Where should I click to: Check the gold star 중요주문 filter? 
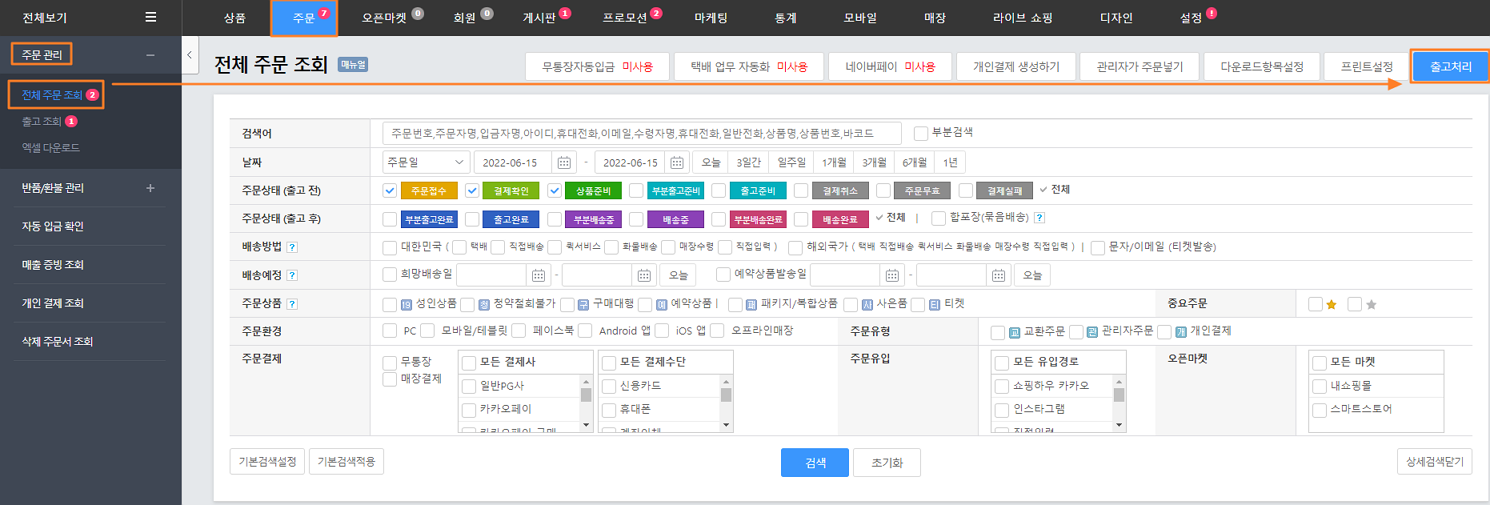pyautogui.click(x=1315, y=304)
